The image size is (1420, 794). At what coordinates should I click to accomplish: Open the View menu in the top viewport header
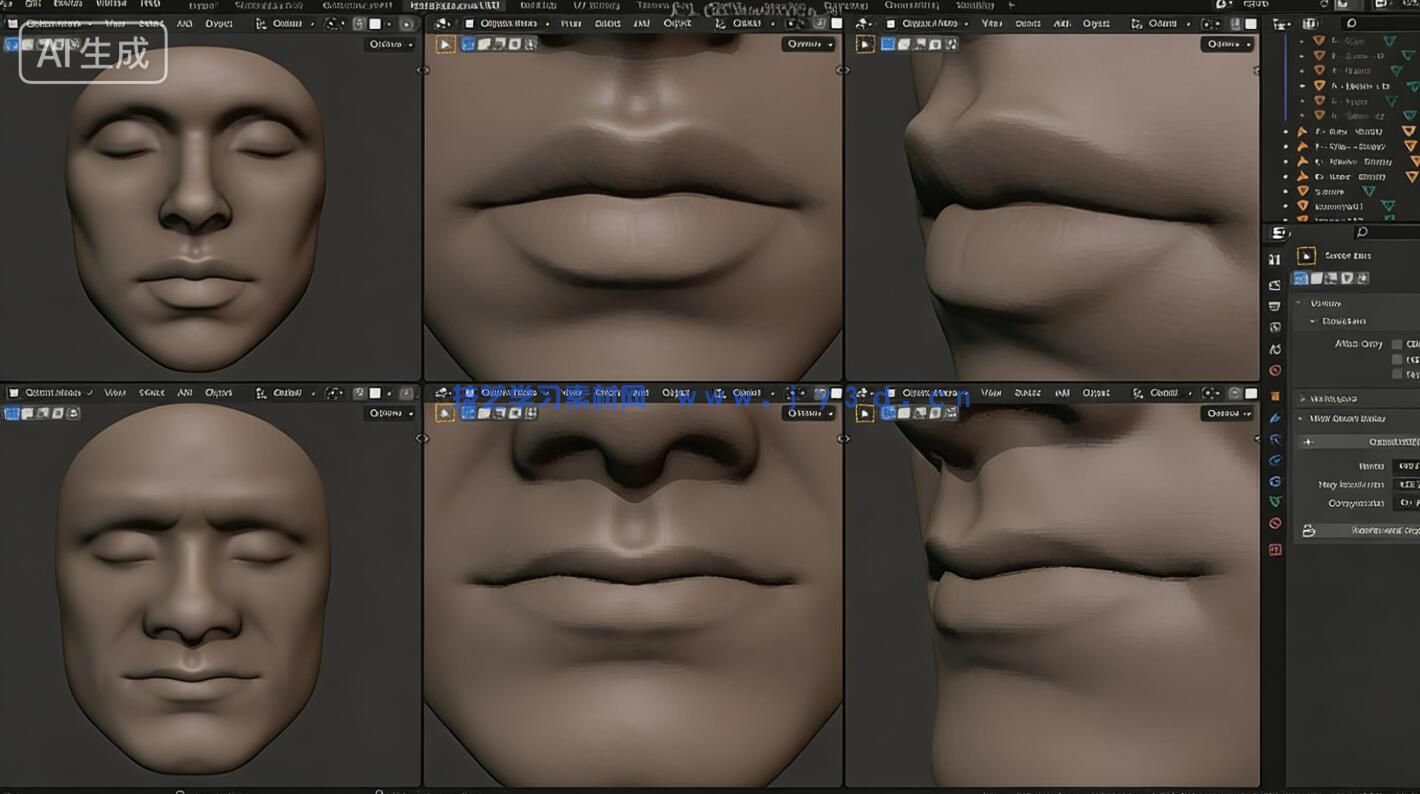[114, 23]
